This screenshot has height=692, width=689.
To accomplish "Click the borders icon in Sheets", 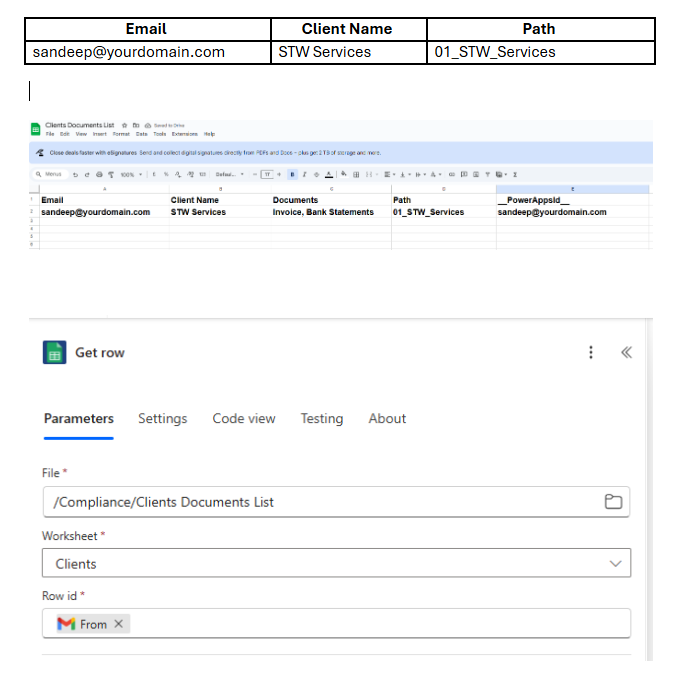I will (x=356, y=175).
